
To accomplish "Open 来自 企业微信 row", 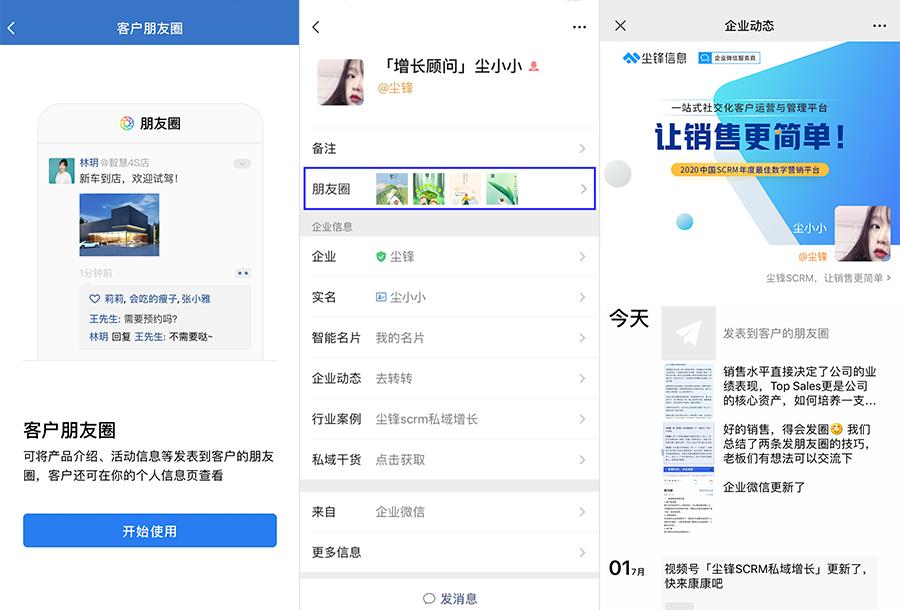I will point(449,511).
